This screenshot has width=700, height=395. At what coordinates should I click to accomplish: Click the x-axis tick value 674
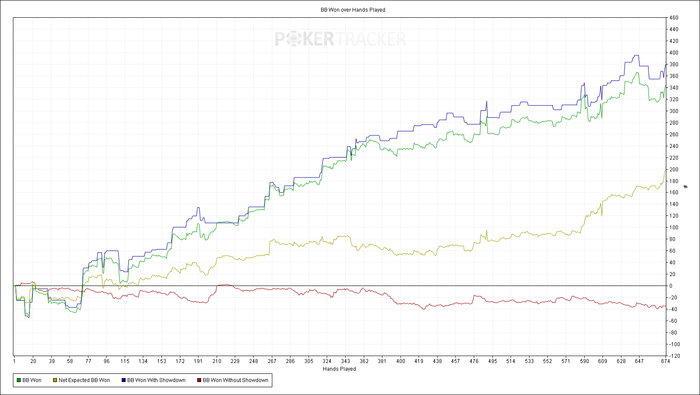point(665,362)
